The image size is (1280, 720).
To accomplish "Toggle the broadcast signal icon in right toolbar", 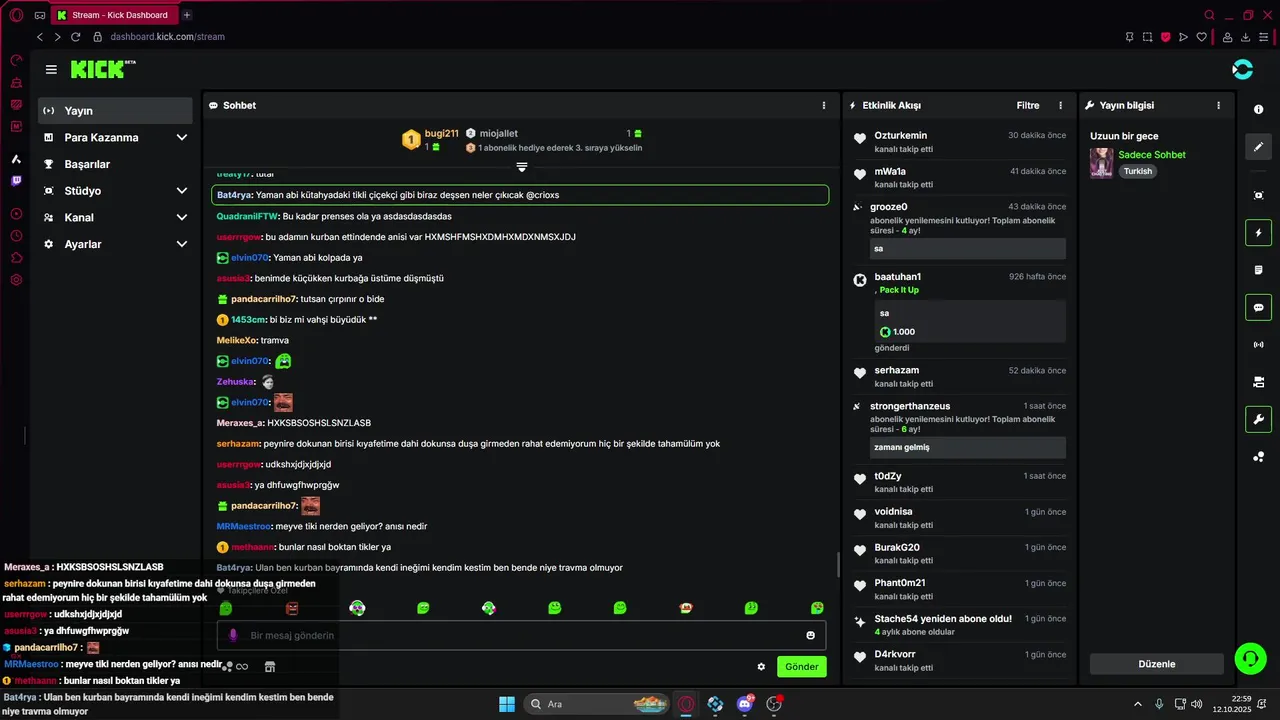I will [1258, 345].
